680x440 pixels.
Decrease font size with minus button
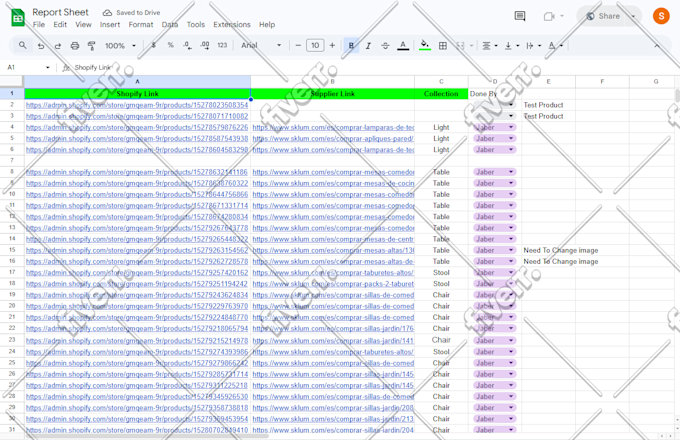point(298,45)
